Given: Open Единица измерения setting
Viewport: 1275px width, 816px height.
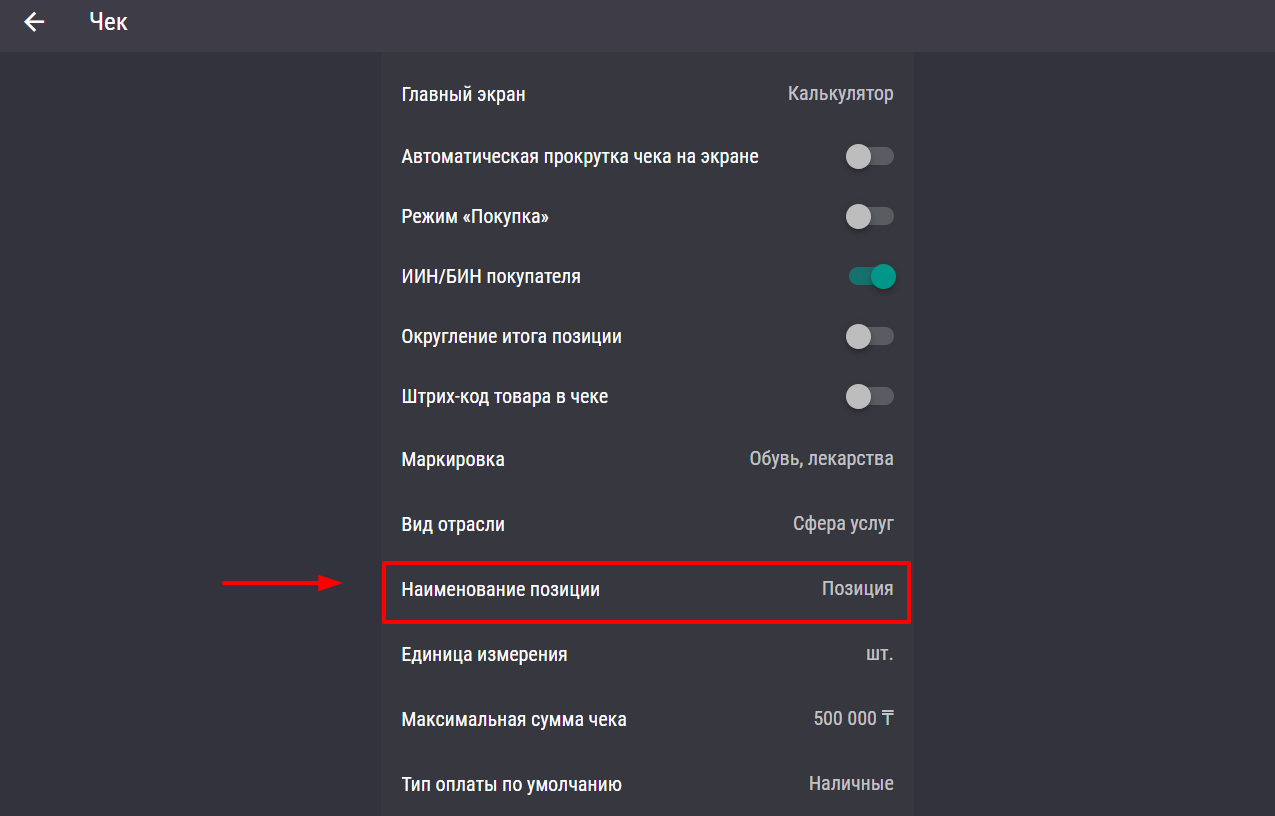Looking at the screenshot, I should 647,655.
